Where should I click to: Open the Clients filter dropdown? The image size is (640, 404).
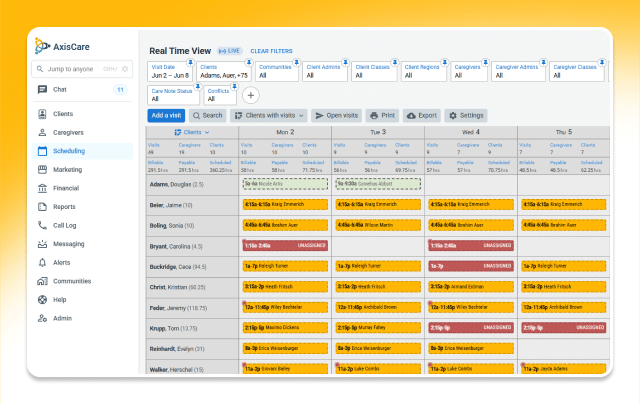click(224, 71)
